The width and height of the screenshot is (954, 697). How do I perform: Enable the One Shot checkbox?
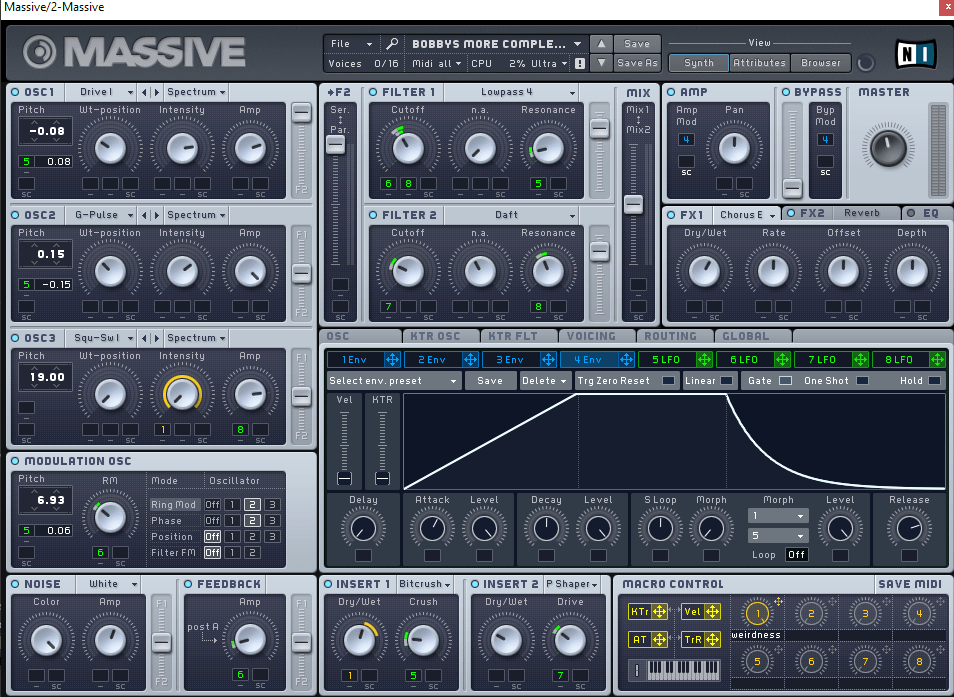862,381
